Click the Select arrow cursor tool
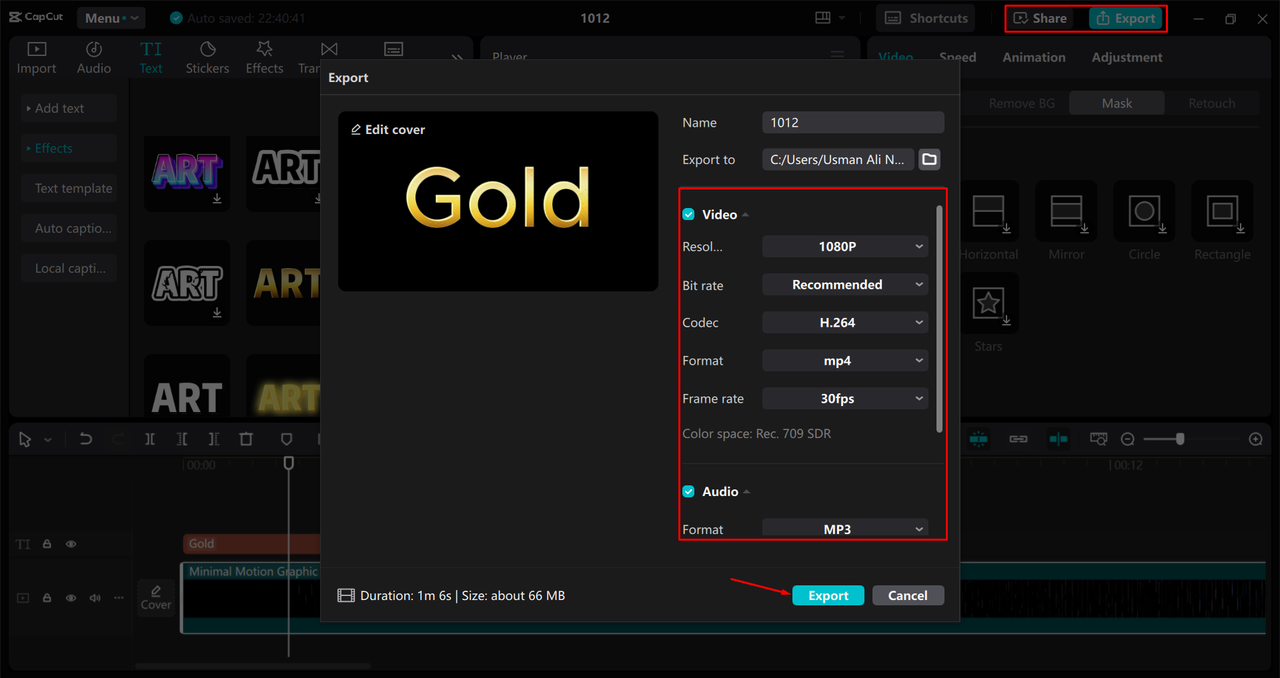The width and height of the screenshot is (1280, 678). pyautogui.click(x=25, y=439)
